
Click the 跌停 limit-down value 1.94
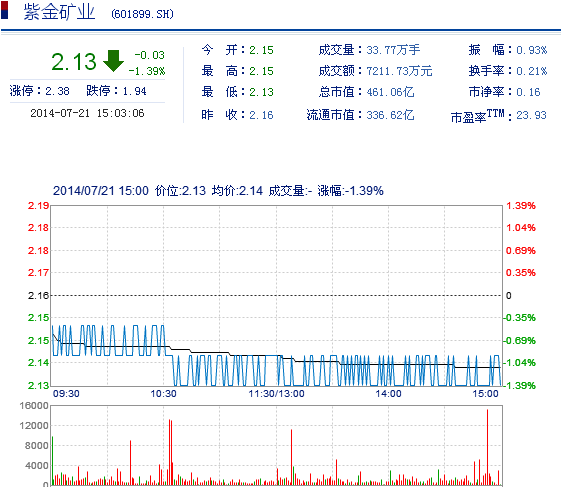point(134,91)
